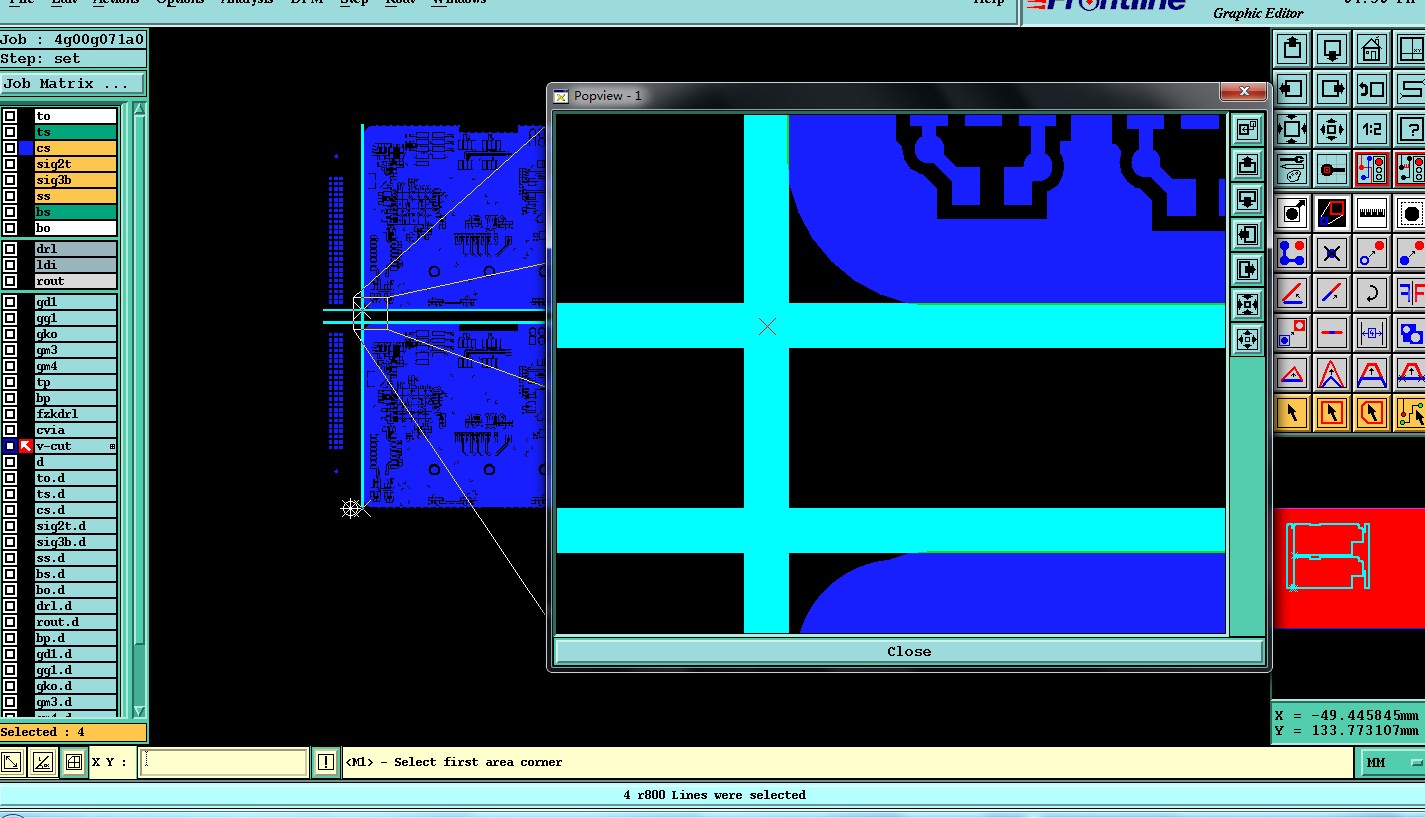Click the 1:2 zoom ratio icon
Viewport: 1425px width, 818px height.
tap(1372, 129)
